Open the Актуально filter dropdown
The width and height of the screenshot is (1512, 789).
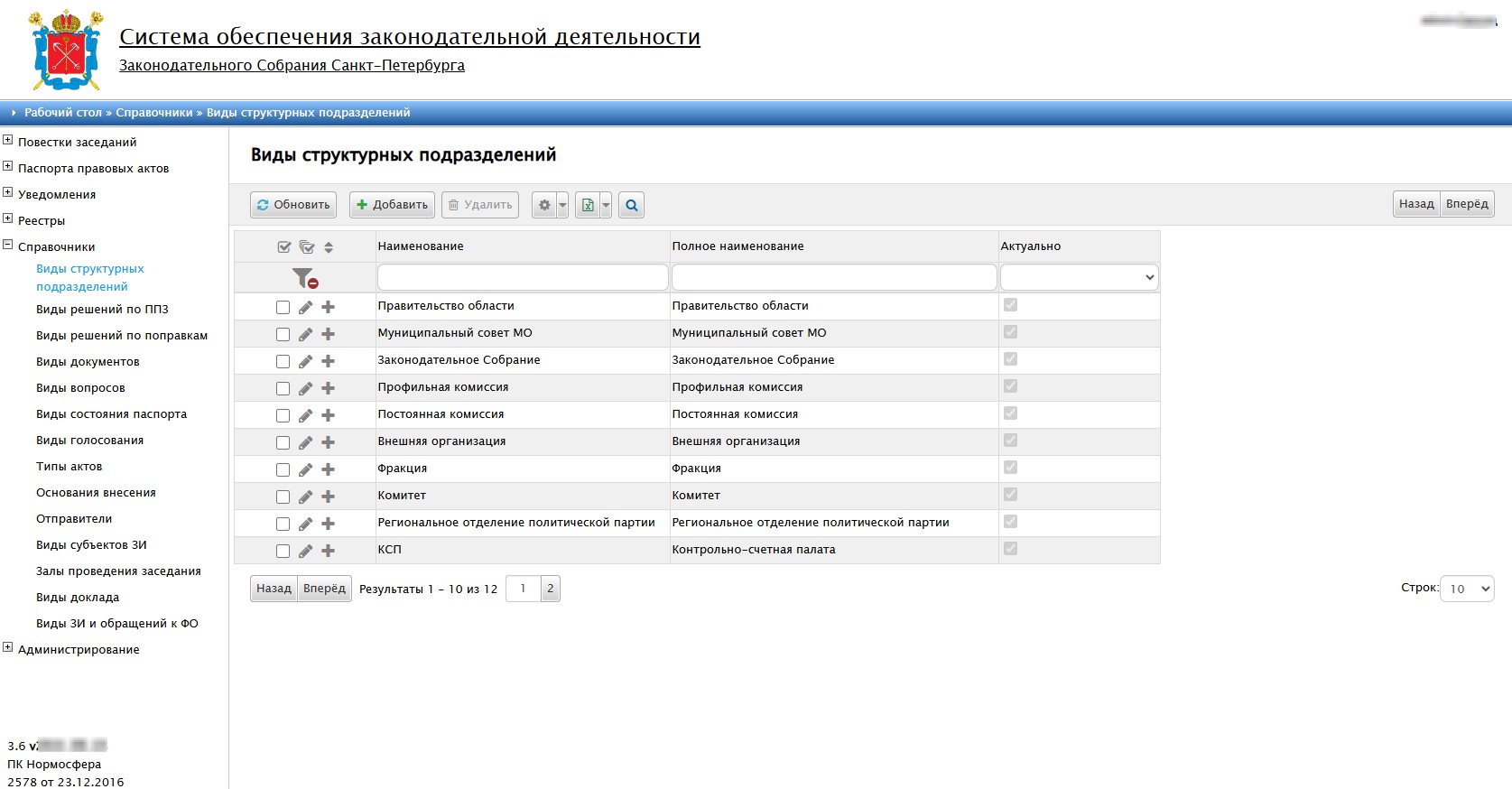1079,277
